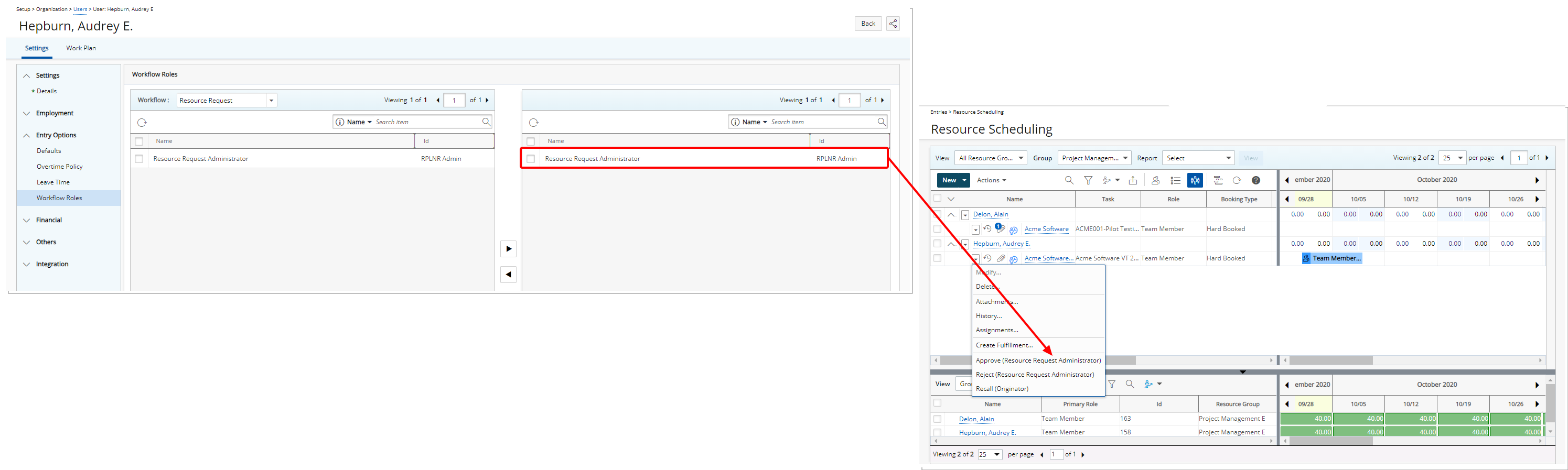
Task: Go to next period beside October 2020 at top
Action: tap(1537, 180)
